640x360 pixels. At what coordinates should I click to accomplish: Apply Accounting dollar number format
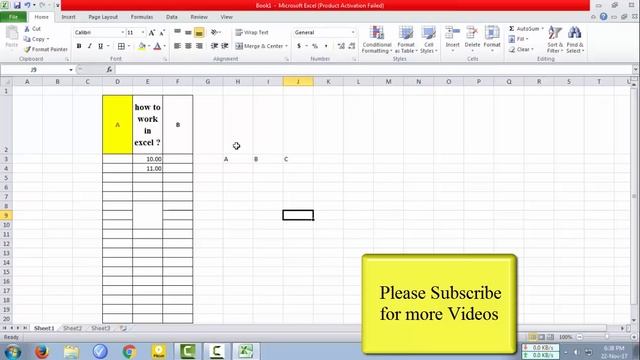pyautogui.click(x=299, y=46)
